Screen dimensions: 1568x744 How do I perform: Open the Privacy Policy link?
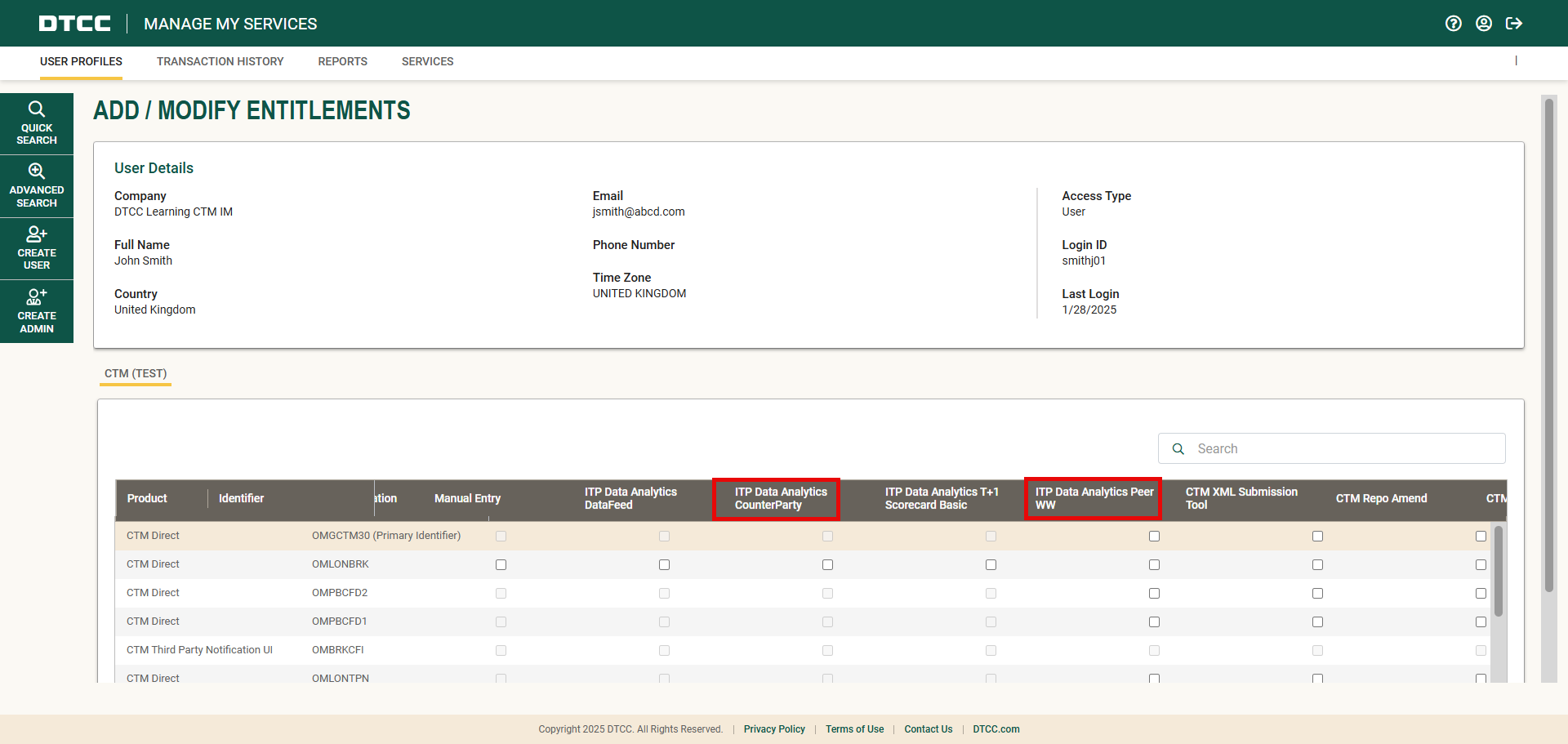[773, 729]
